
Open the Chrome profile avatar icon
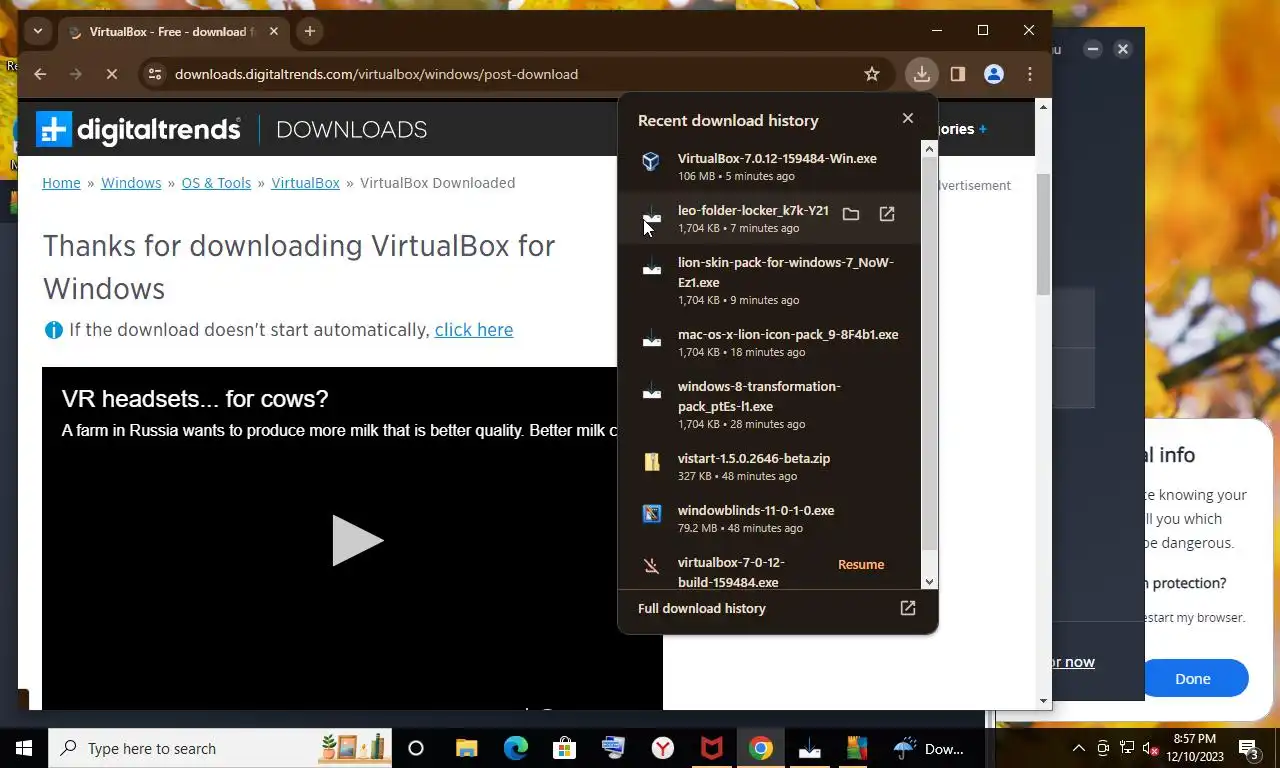[x=993, y=74]
